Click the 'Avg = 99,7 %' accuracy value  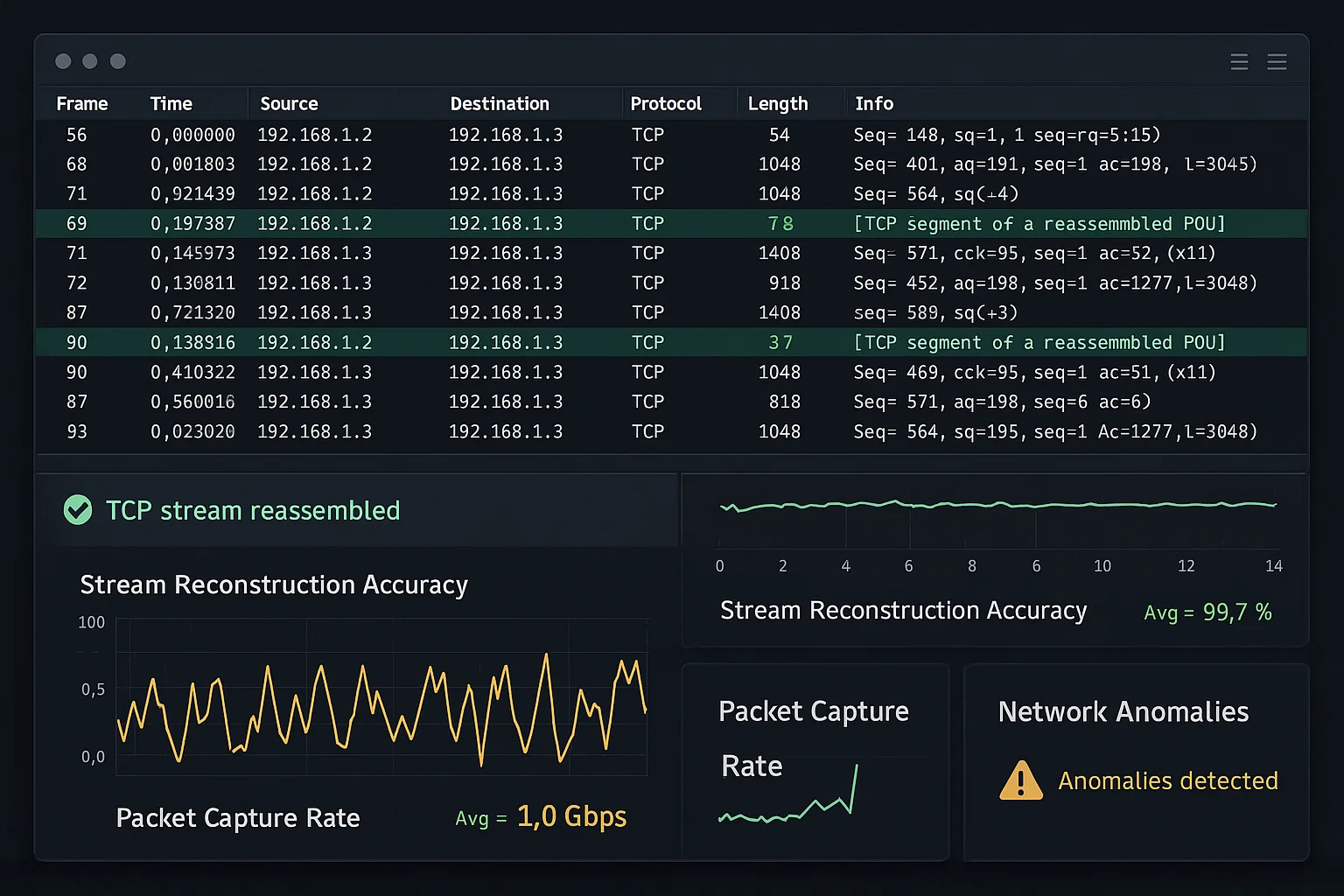(1207, 612)
